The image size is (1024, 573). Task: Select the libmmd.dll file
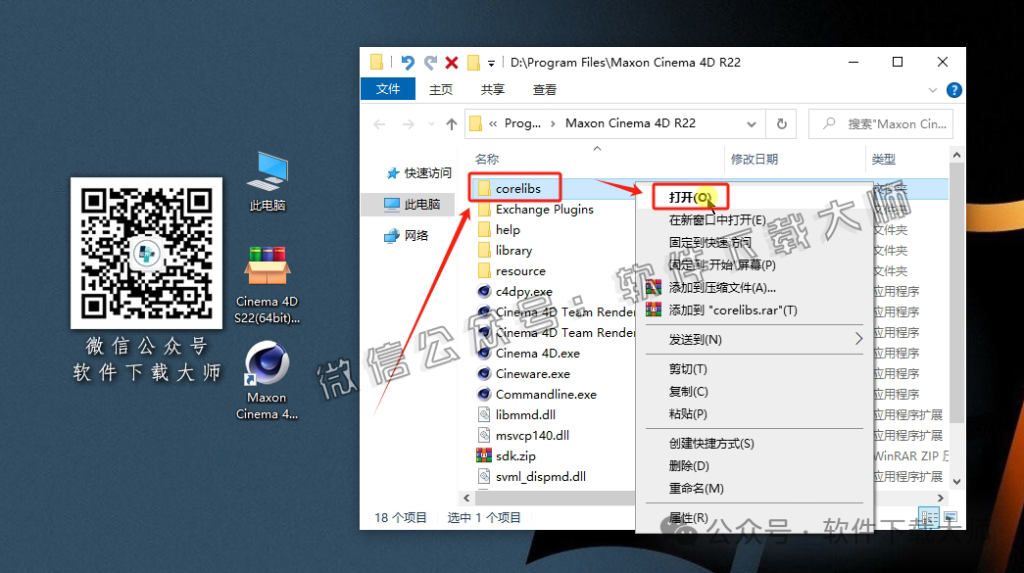[x=517, y=415]
